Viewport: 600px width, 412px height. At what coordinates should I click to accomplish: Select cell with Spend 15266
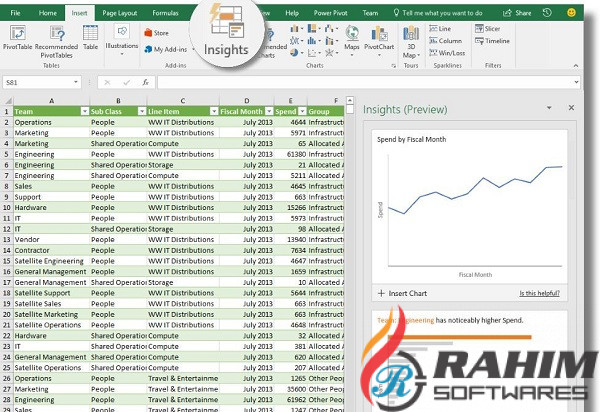(290, 208)
